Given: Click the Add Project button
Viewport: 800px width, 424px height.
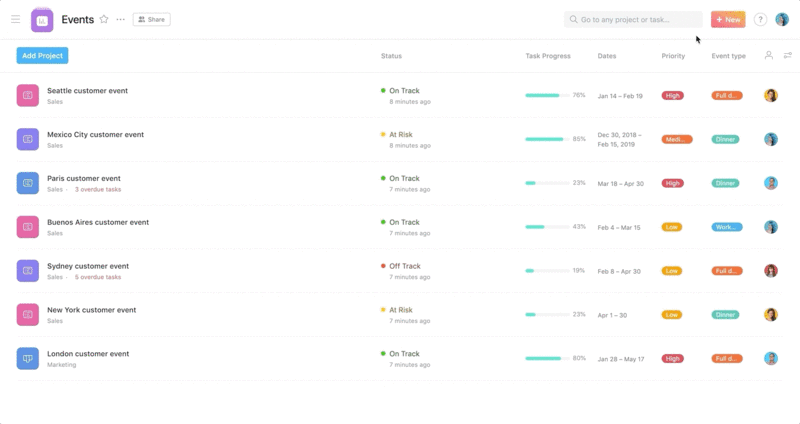Looking at the screenshot, I should (42, 56).
